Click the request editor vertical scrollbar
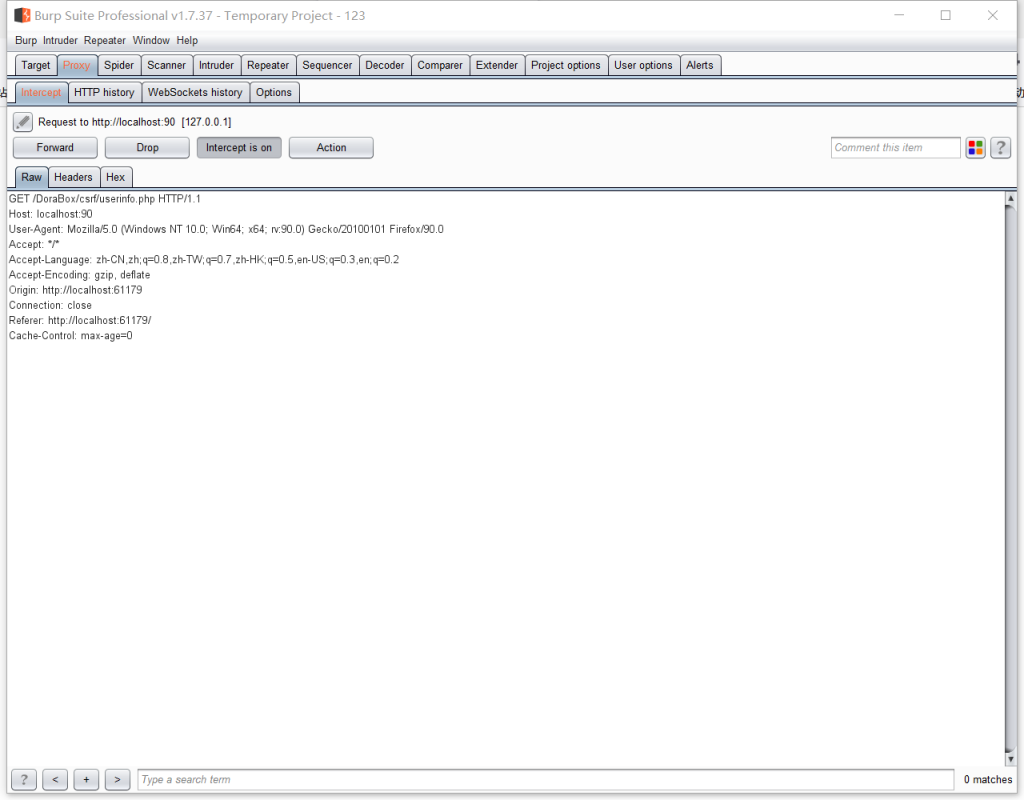 1011,478
